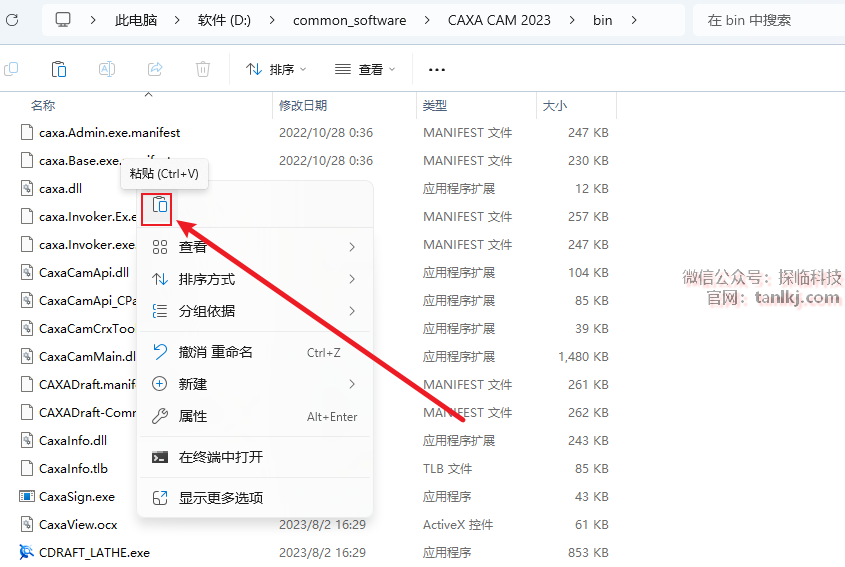Click the paste icon in the toolbar
845x567 pixels.
pos(59,69)
